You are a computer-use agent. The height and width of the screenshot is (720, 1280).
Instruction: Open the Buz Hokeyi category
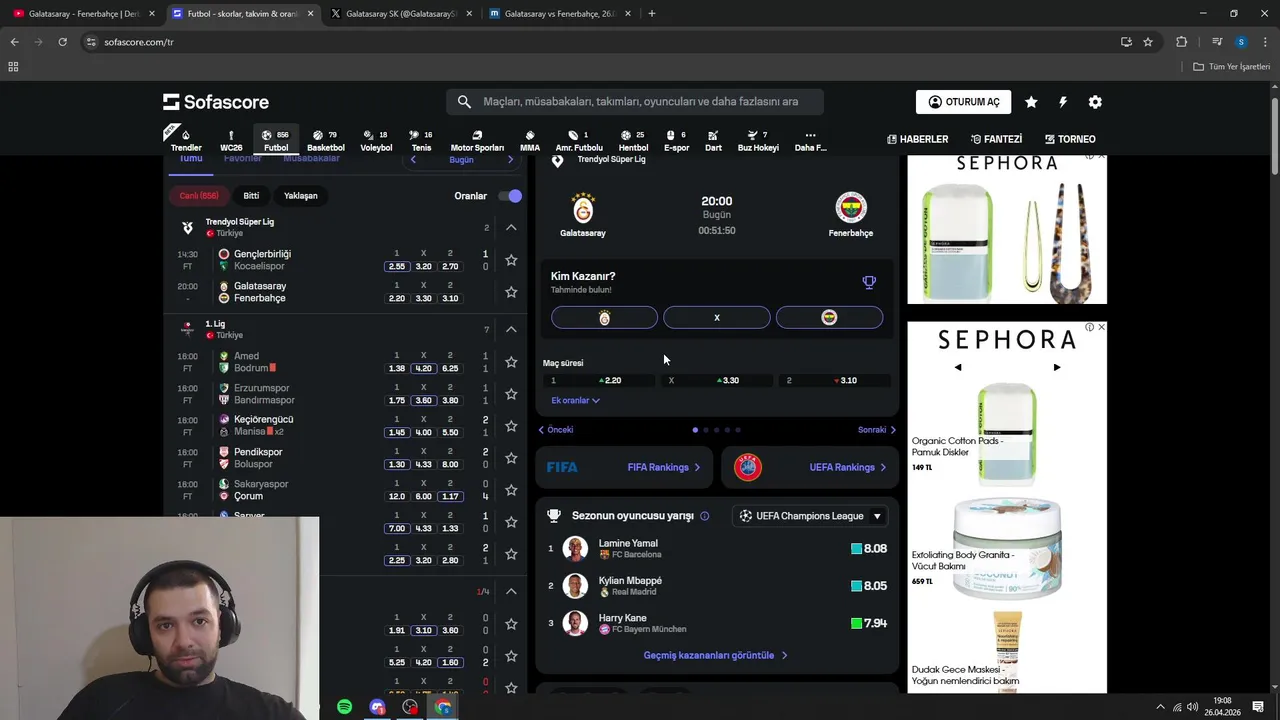(x=758, y=141)
